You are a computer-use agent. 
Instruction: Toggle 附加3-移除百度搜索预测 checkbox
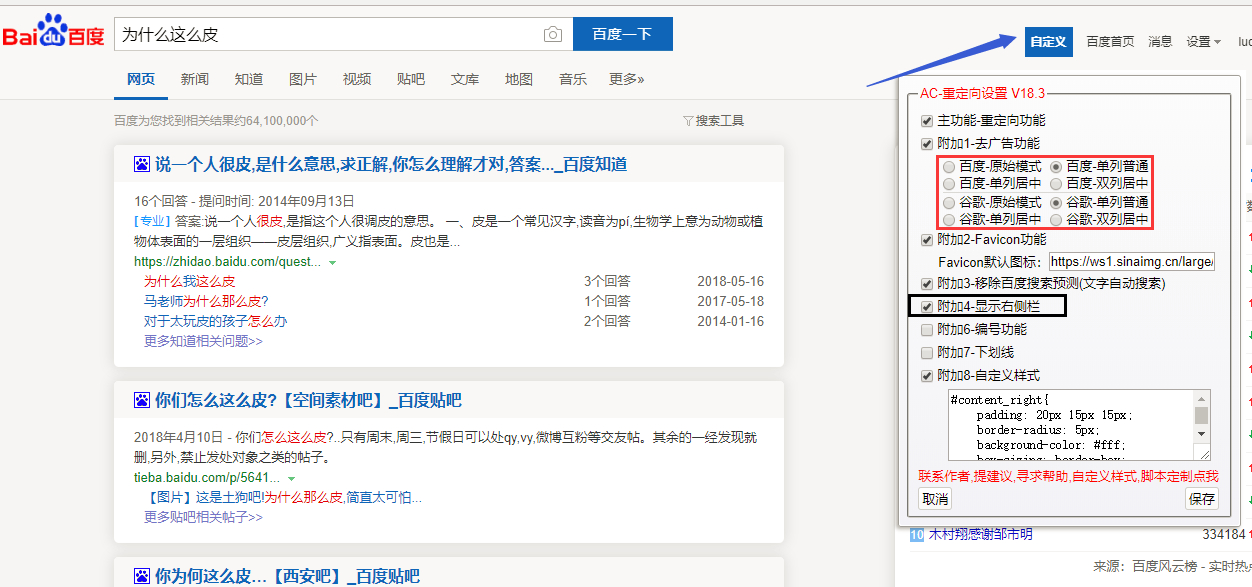(926, 283)
